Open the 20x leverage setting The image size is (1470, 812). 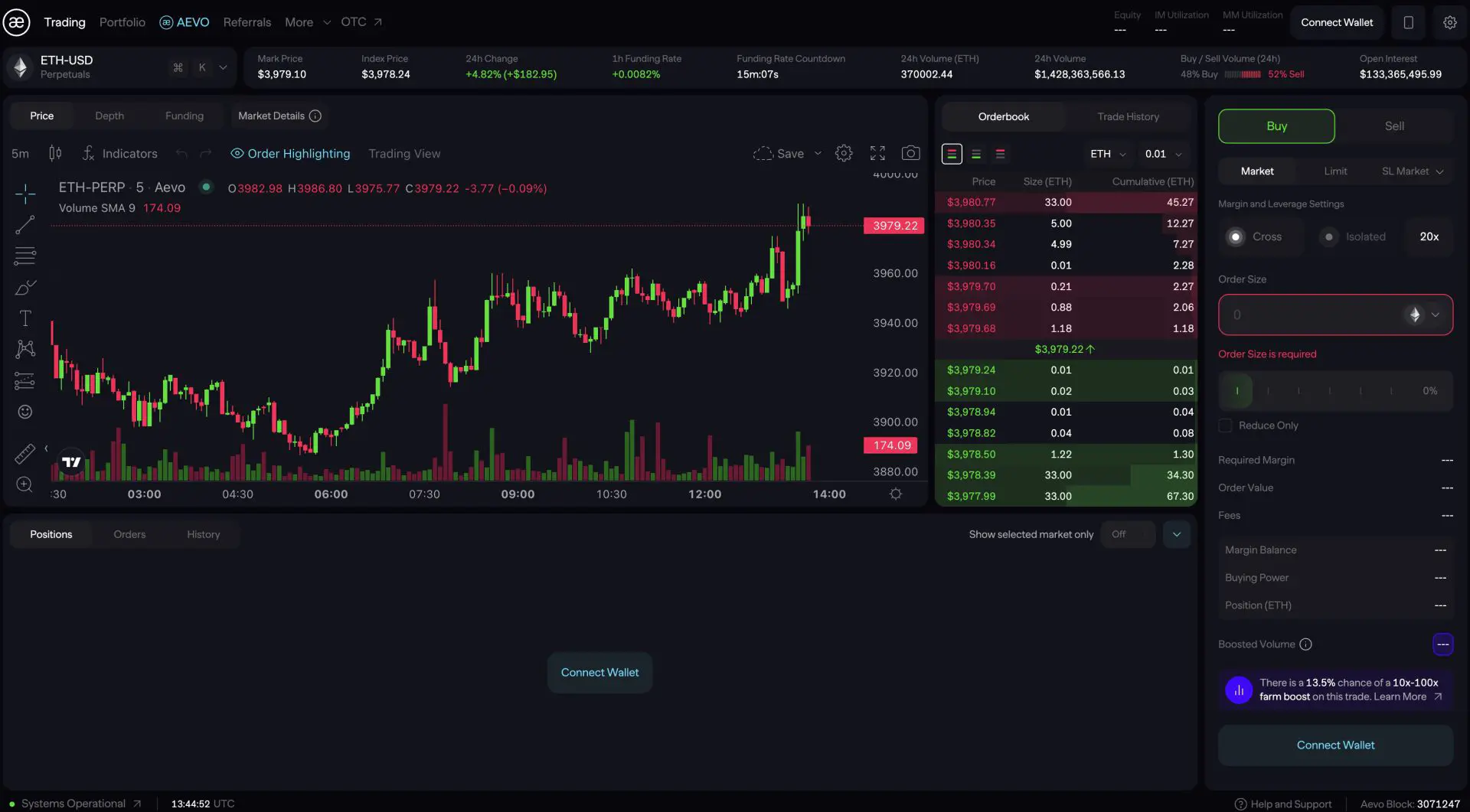1429,236
